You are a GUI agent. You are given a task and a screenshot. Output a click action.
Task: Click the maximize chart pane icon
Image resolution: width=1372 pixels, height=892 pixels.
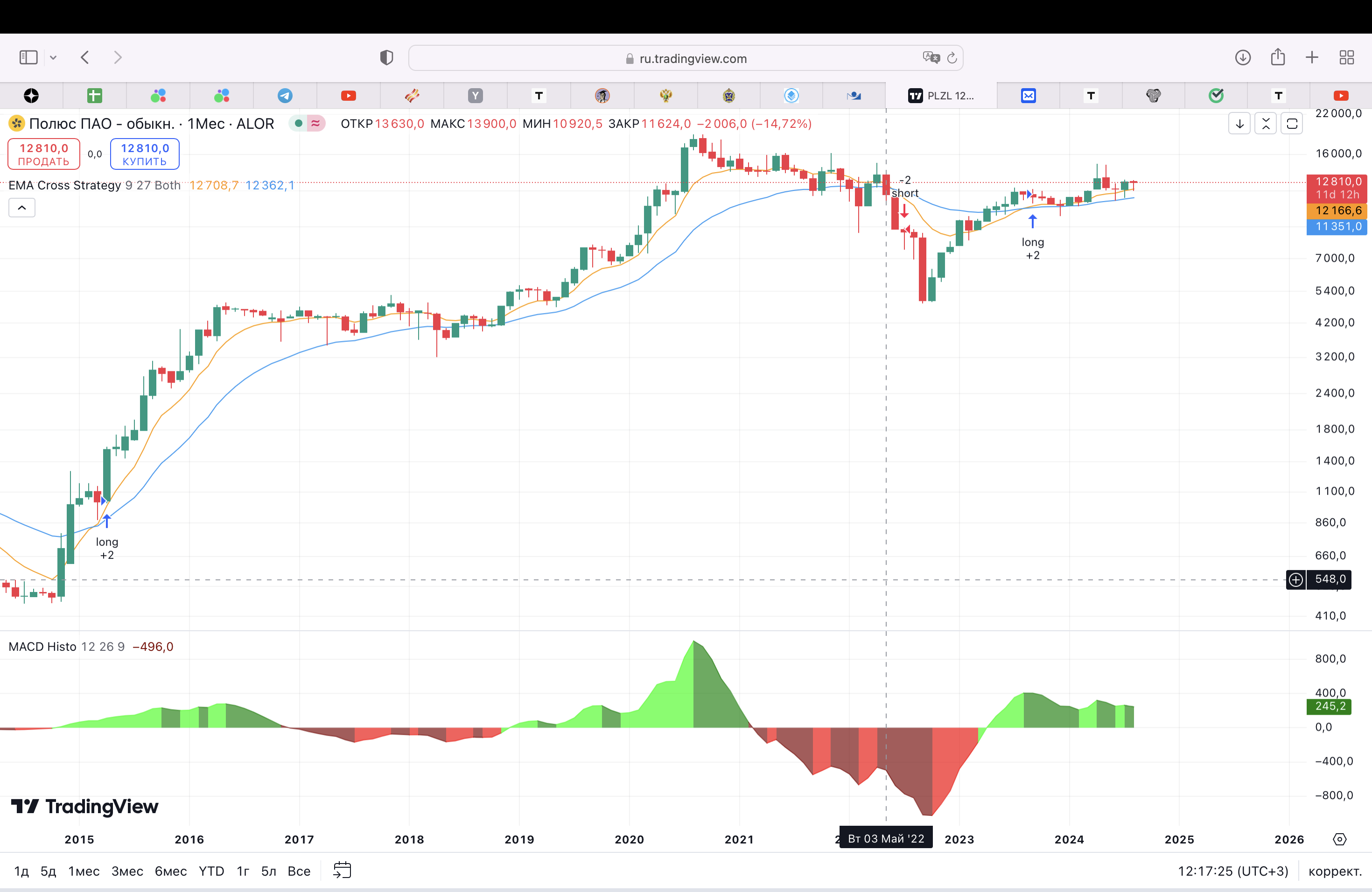(x=1292, y=124)
